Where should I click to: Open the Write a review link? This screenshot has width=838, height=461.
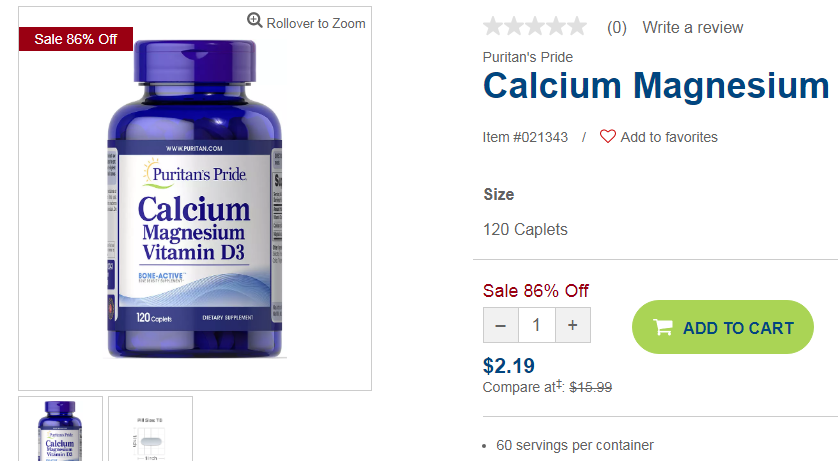point(693,27)
